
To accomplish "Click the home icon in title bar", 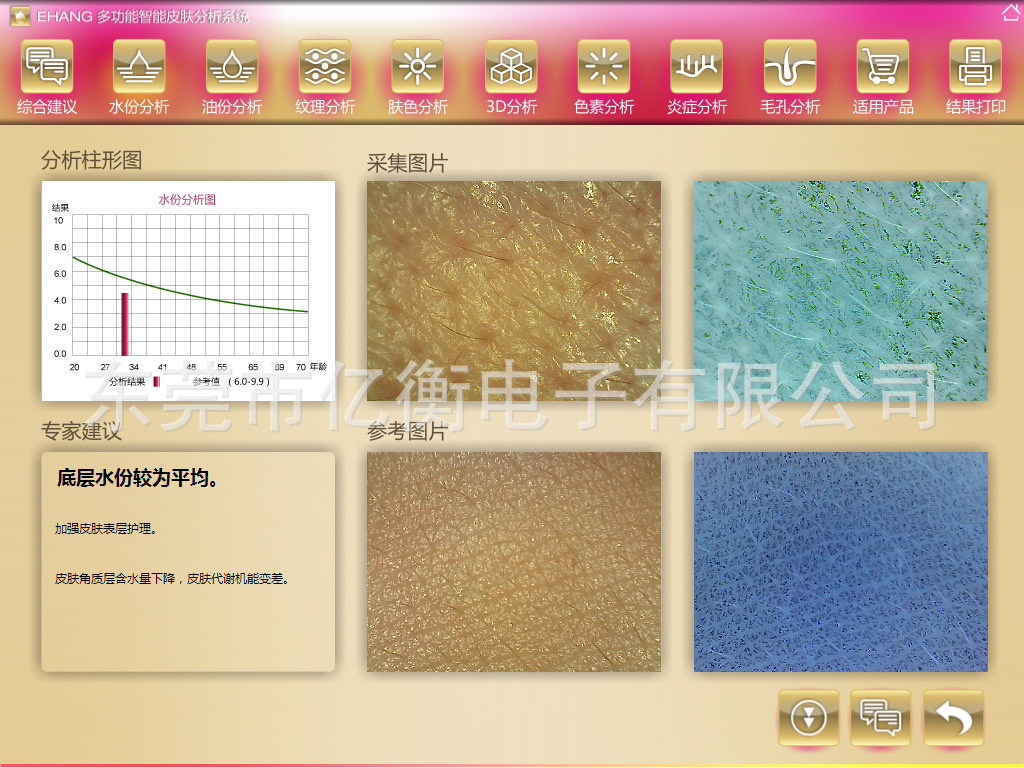I will click(x=1011, y=13).
